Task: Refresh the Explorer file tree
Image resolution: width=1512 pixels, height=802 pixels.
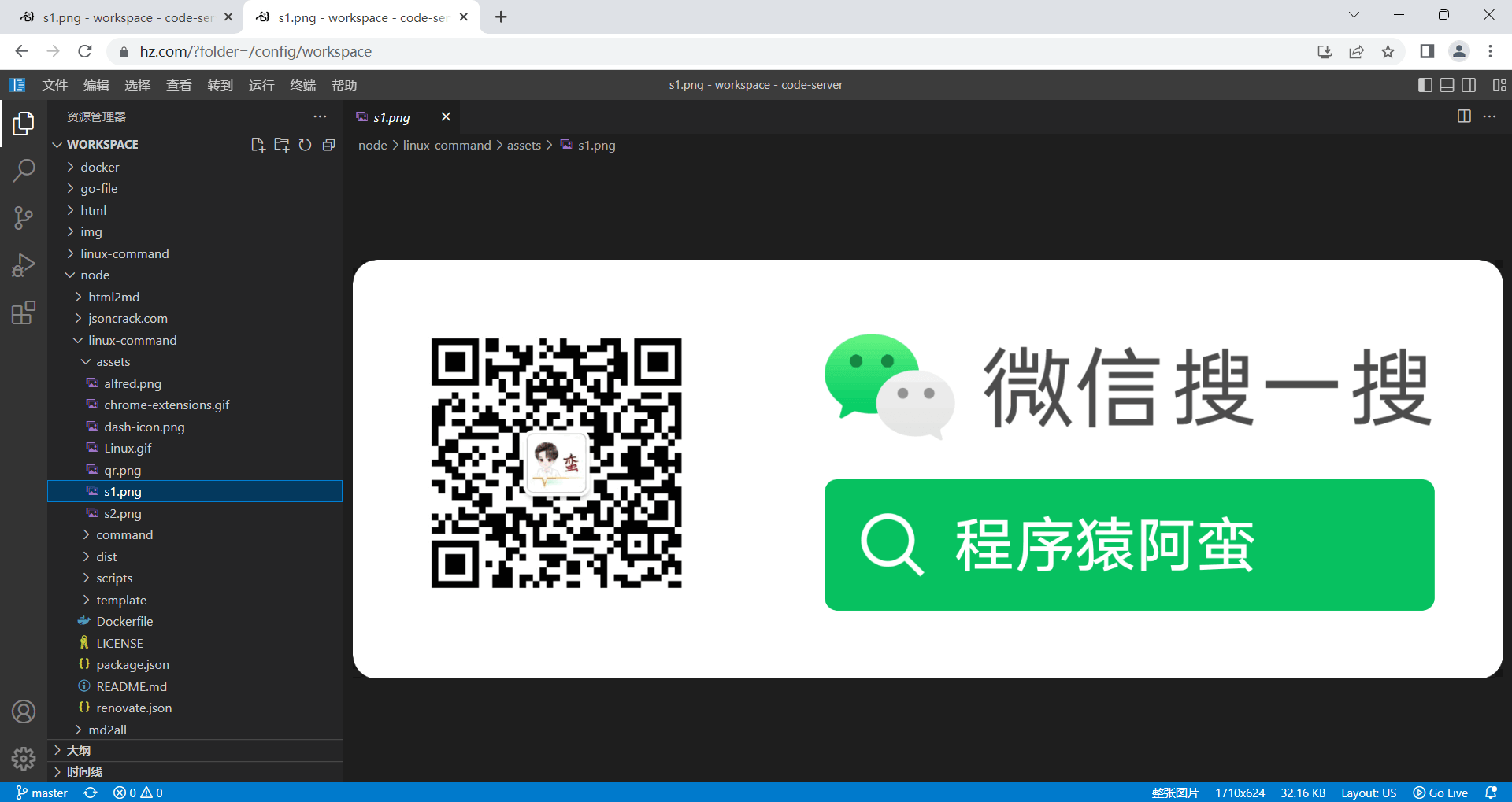Action: [306, 145]
